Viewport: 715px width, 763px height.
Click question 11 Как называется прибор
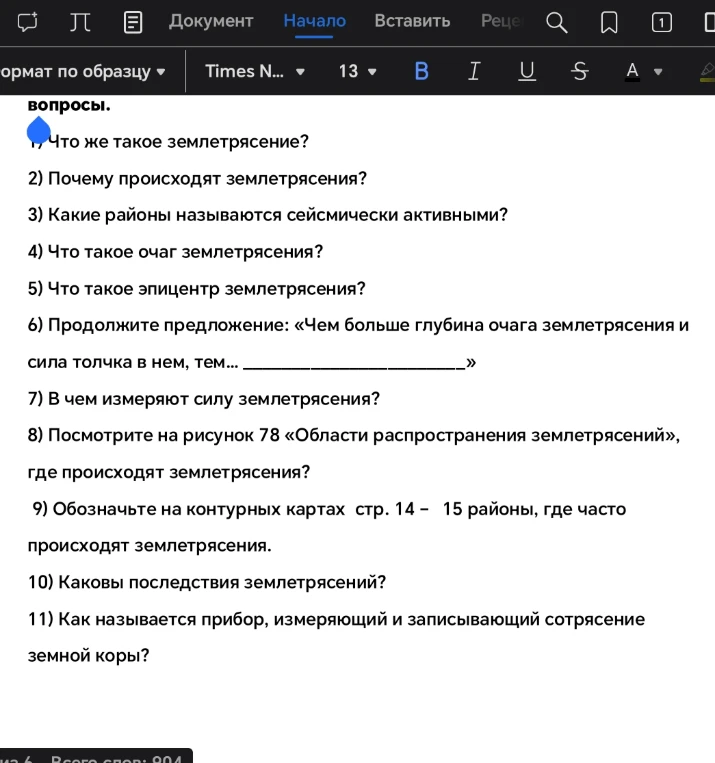click(x=336, y=619)
